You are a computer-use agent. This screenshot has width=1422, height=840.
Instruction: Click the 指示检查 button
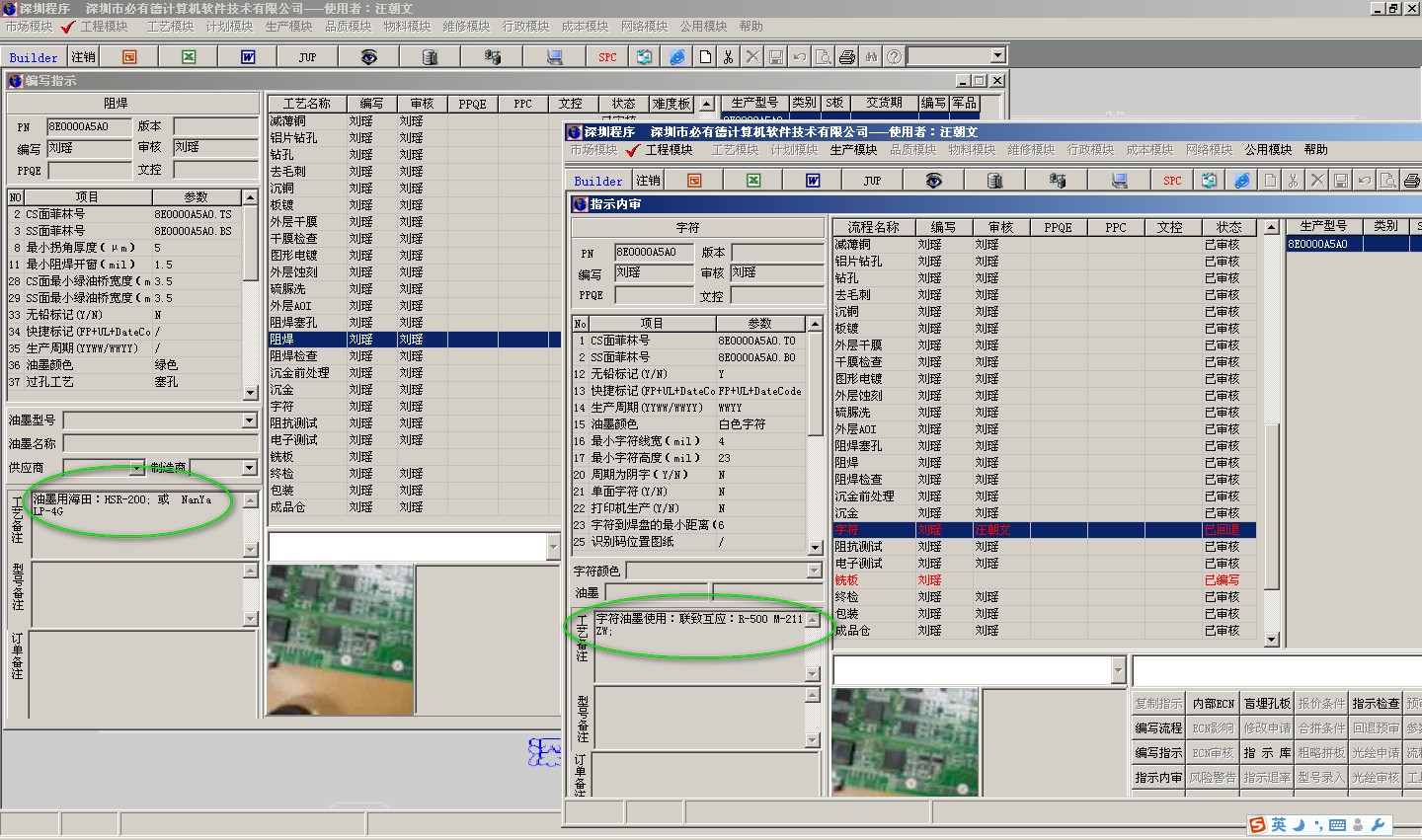coord(1376,704)
